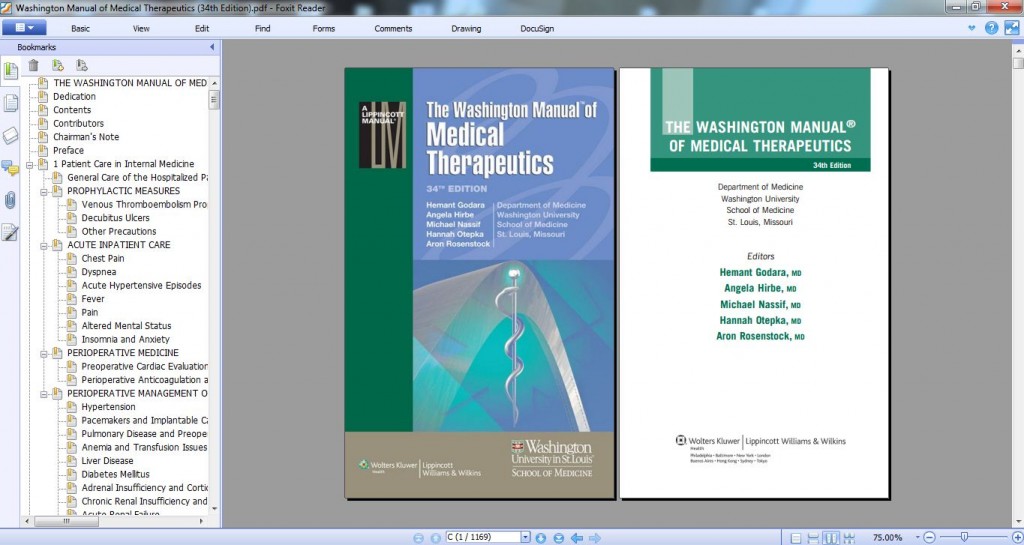Collapse the Bookmarks panel arrow
The width and height of the screenshot is (1024, 545).
pos(212,47)
